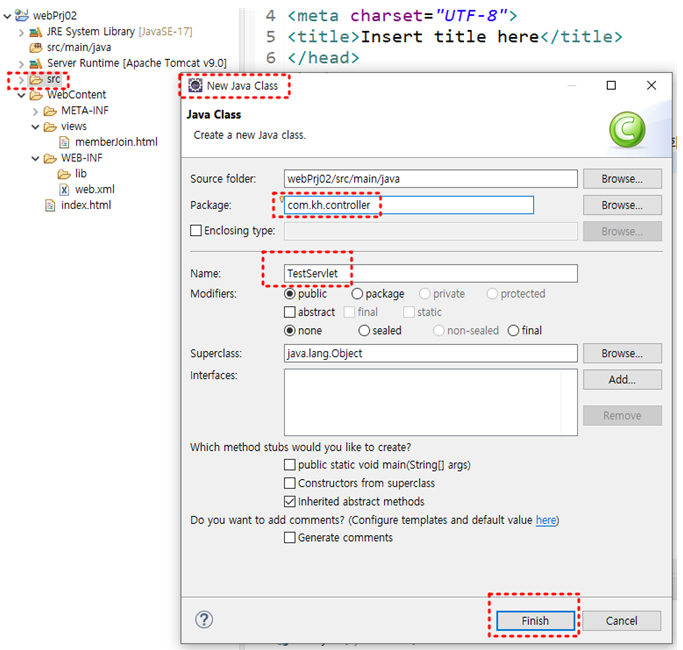Expand the src folder node

pos(21,80)
